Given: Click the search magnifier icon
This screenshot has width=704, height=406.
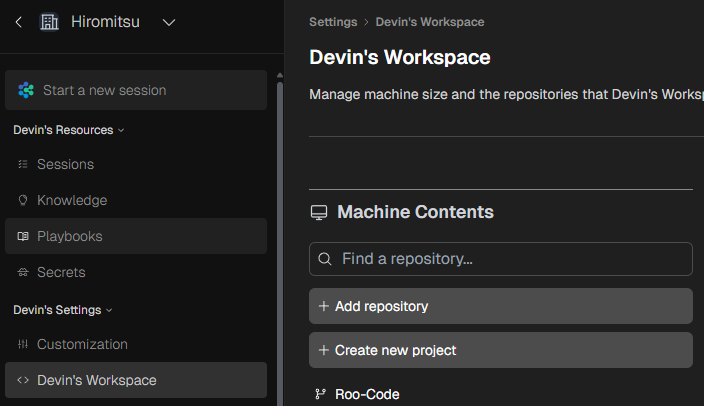Looking at the screenshot, I should click(325, 259).
